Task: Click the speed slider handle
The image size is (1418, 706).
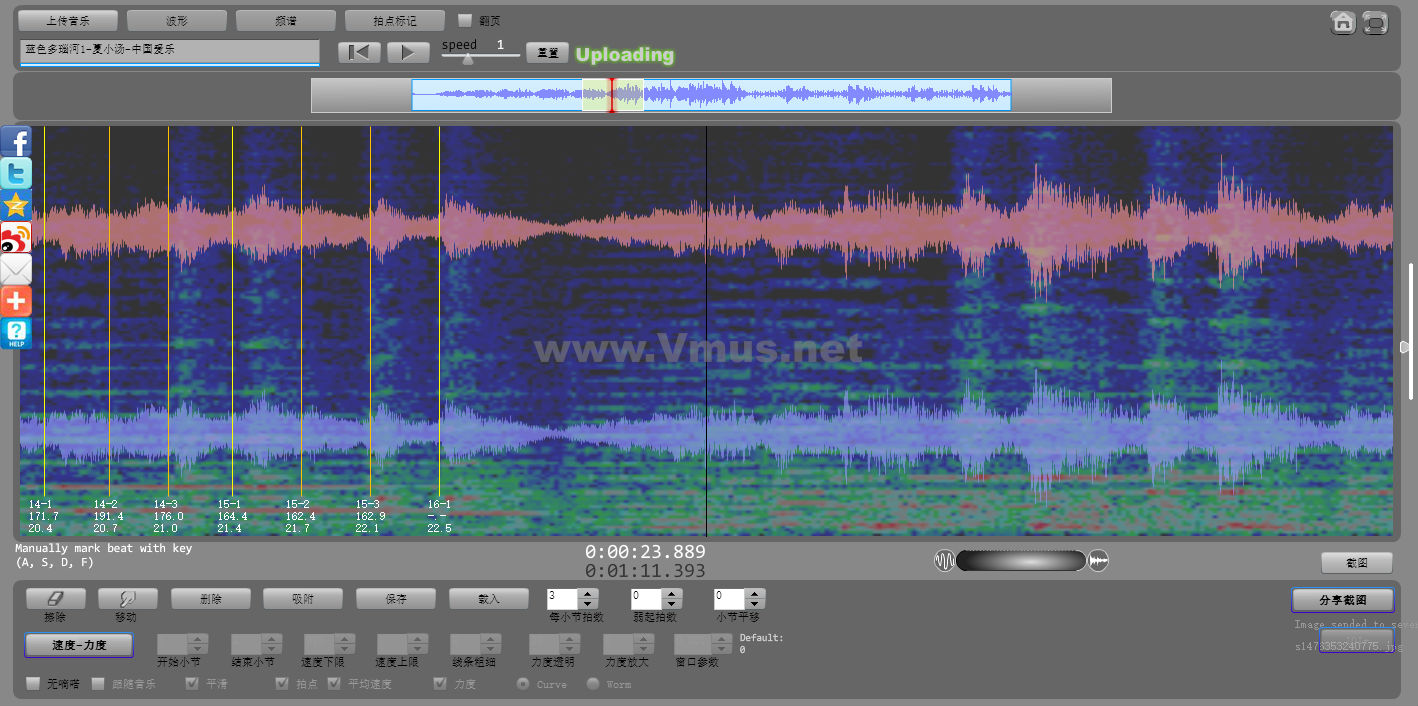Action: (x=468, y=58)
